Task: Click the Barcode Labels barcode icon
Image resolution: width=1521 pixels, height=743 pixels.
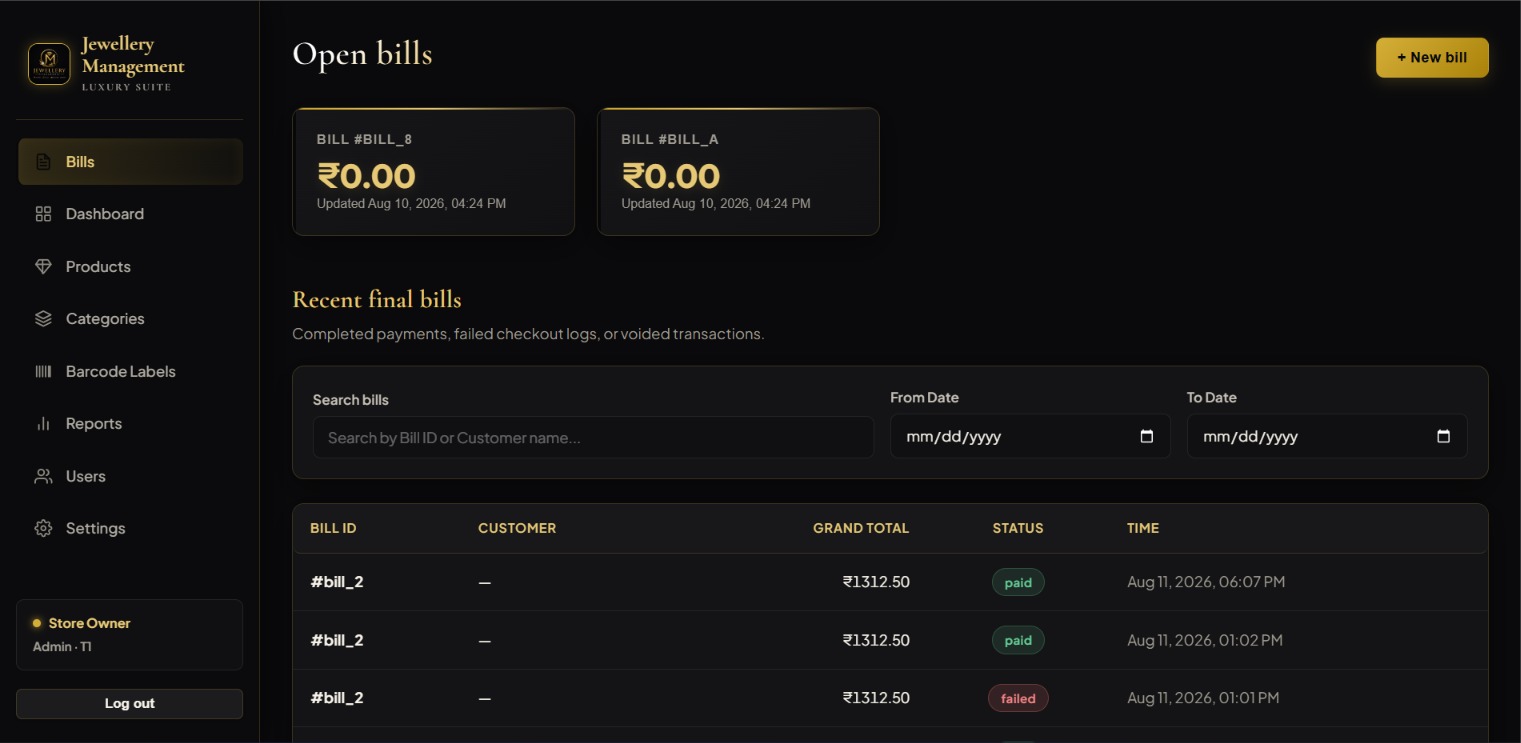Action: [x=43, y=372]
